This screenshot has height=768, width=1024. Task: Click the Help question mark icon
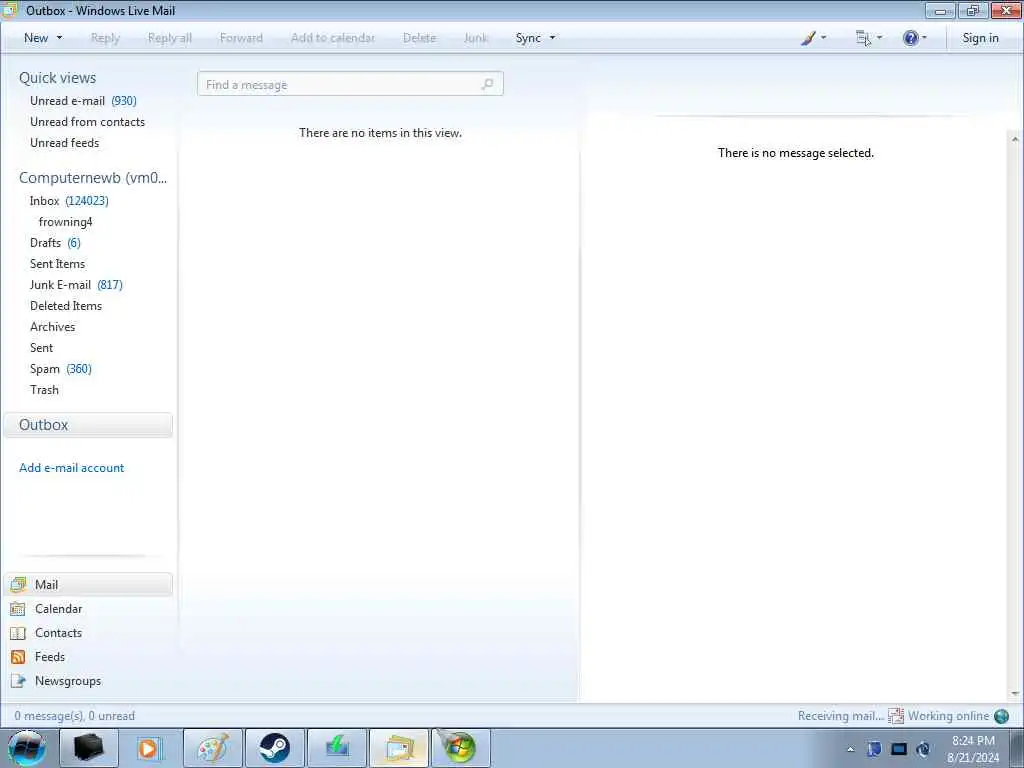point(910,38)
